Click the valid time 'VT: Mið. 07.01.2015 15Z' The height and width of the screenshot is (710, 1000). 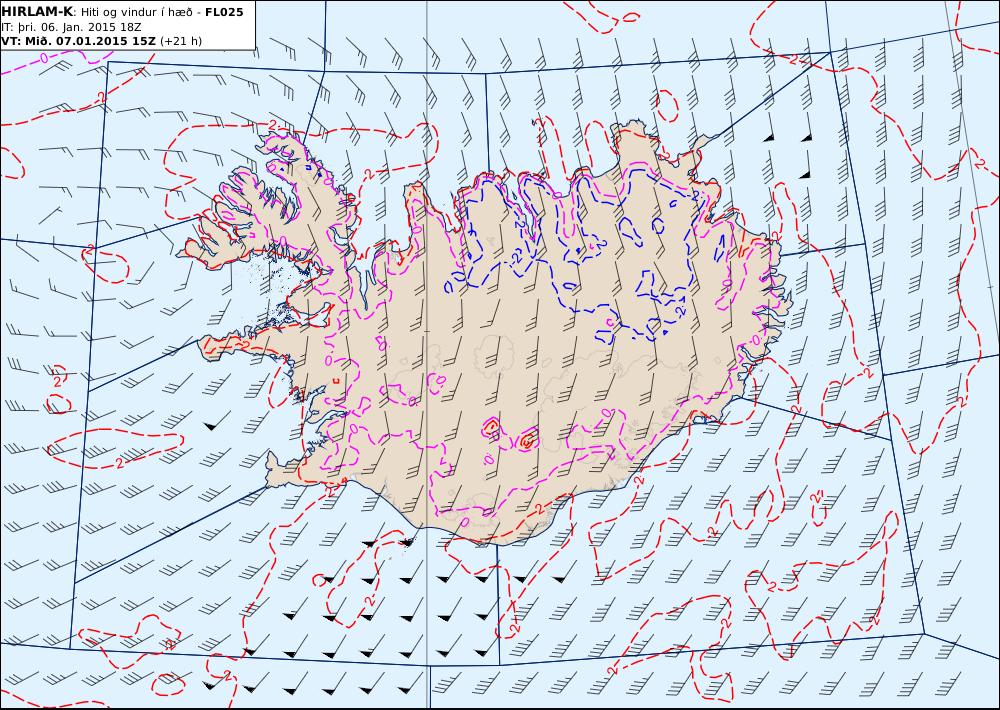click(78, 41)
